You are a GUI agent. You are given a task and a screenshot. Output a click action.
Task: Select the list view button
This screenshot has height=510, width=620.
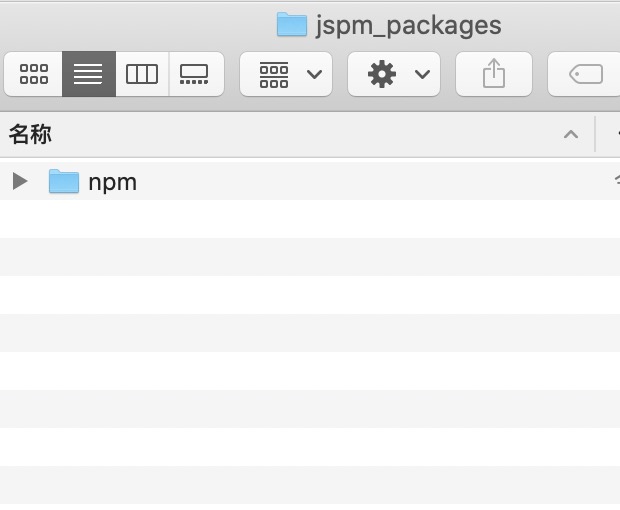point(88,74)
